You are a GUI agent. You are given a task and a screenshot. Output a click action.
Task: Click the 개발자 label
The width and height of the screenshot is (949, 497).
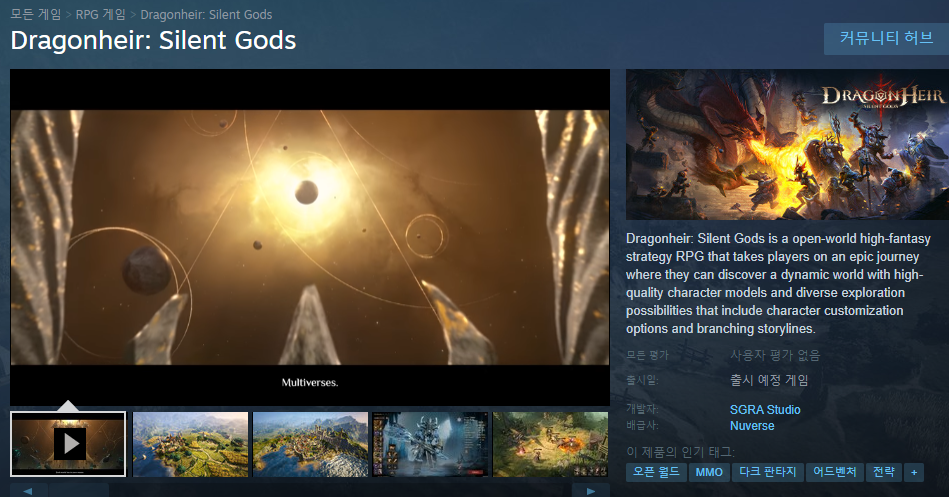(x=642, y=410)
